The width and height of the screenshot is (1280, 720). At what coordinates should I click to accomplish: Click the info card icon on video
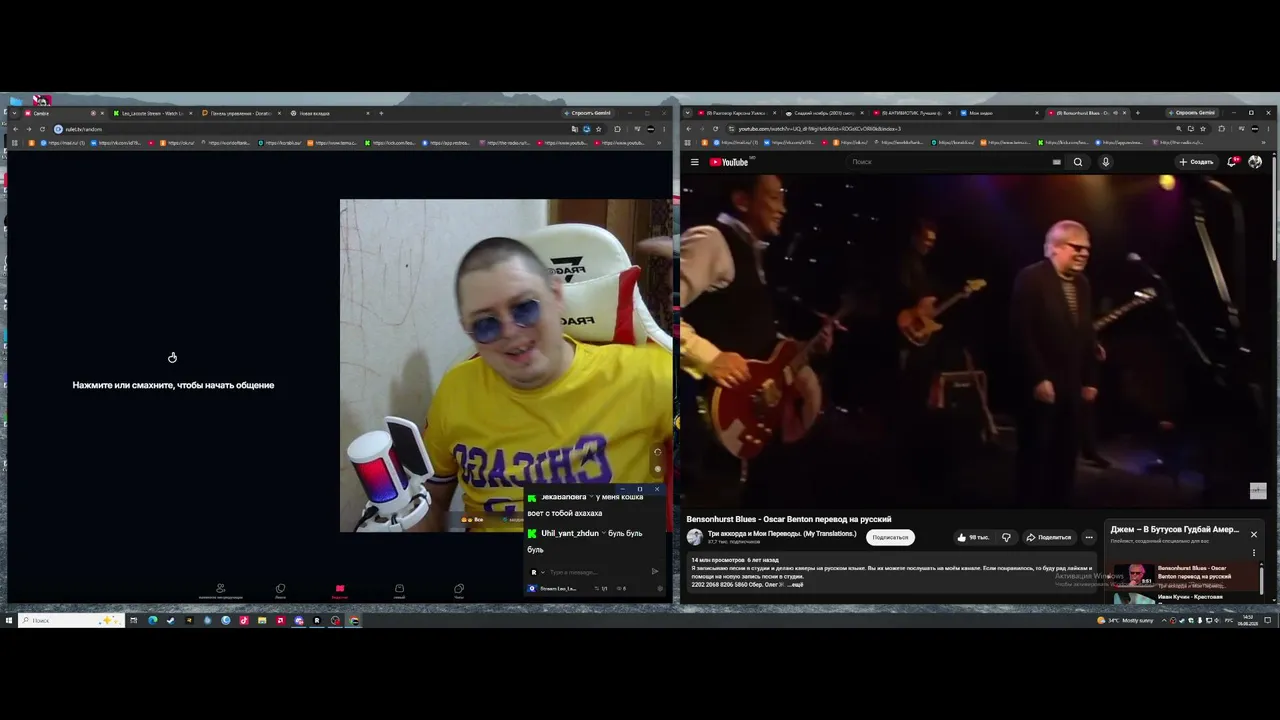point(1258,491)
